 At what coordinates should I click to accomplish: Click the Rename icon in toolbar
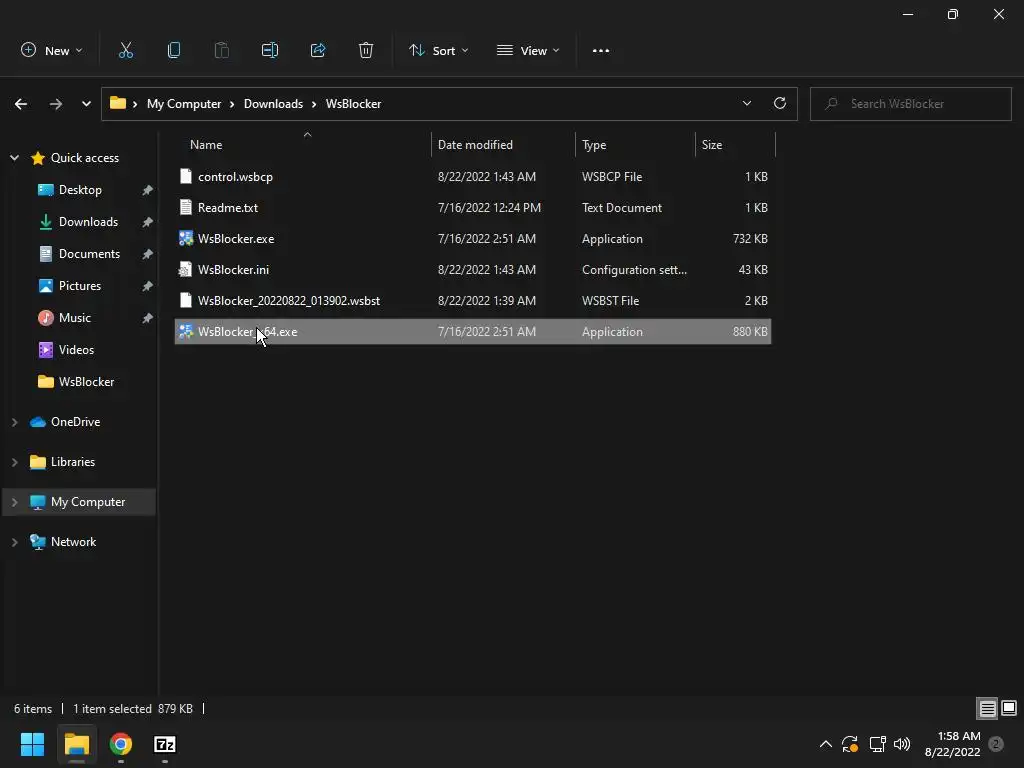270,50
